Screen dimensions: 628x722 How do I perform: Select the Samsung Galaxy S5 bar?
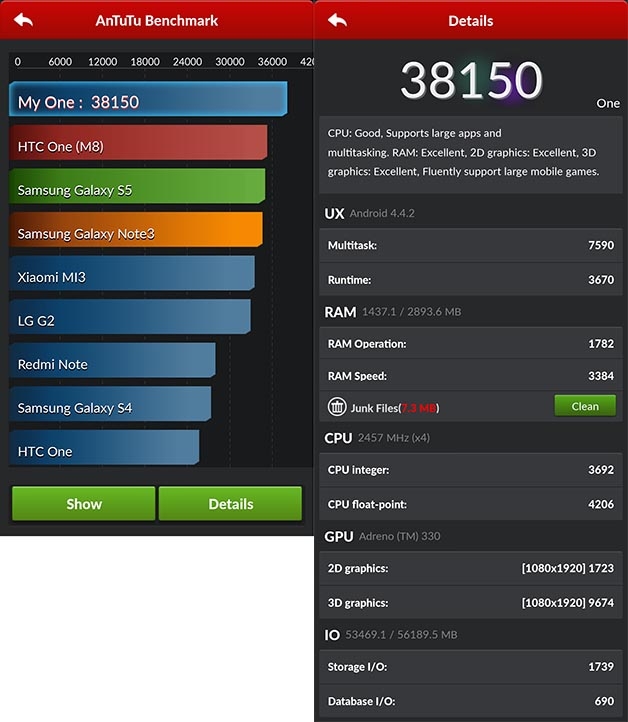coord(137,186)
